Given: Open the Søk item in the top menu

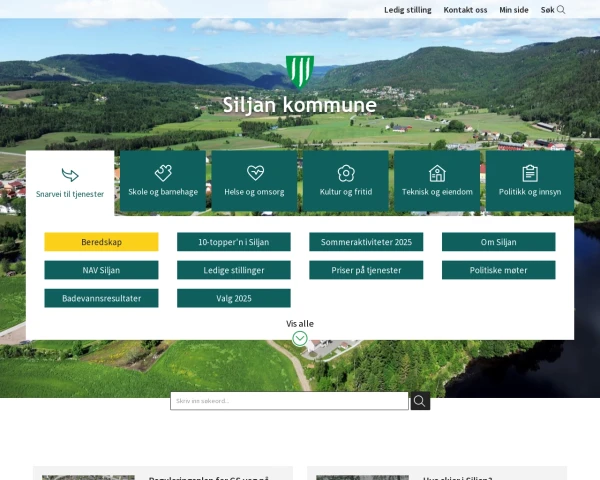Looking at the screenshot, I should tap(553, 10).
